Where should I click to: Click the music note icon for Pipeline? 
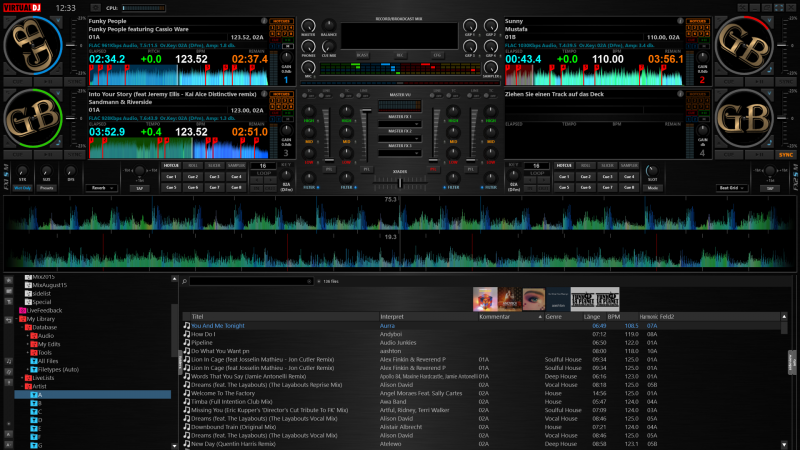click(186, 342)
